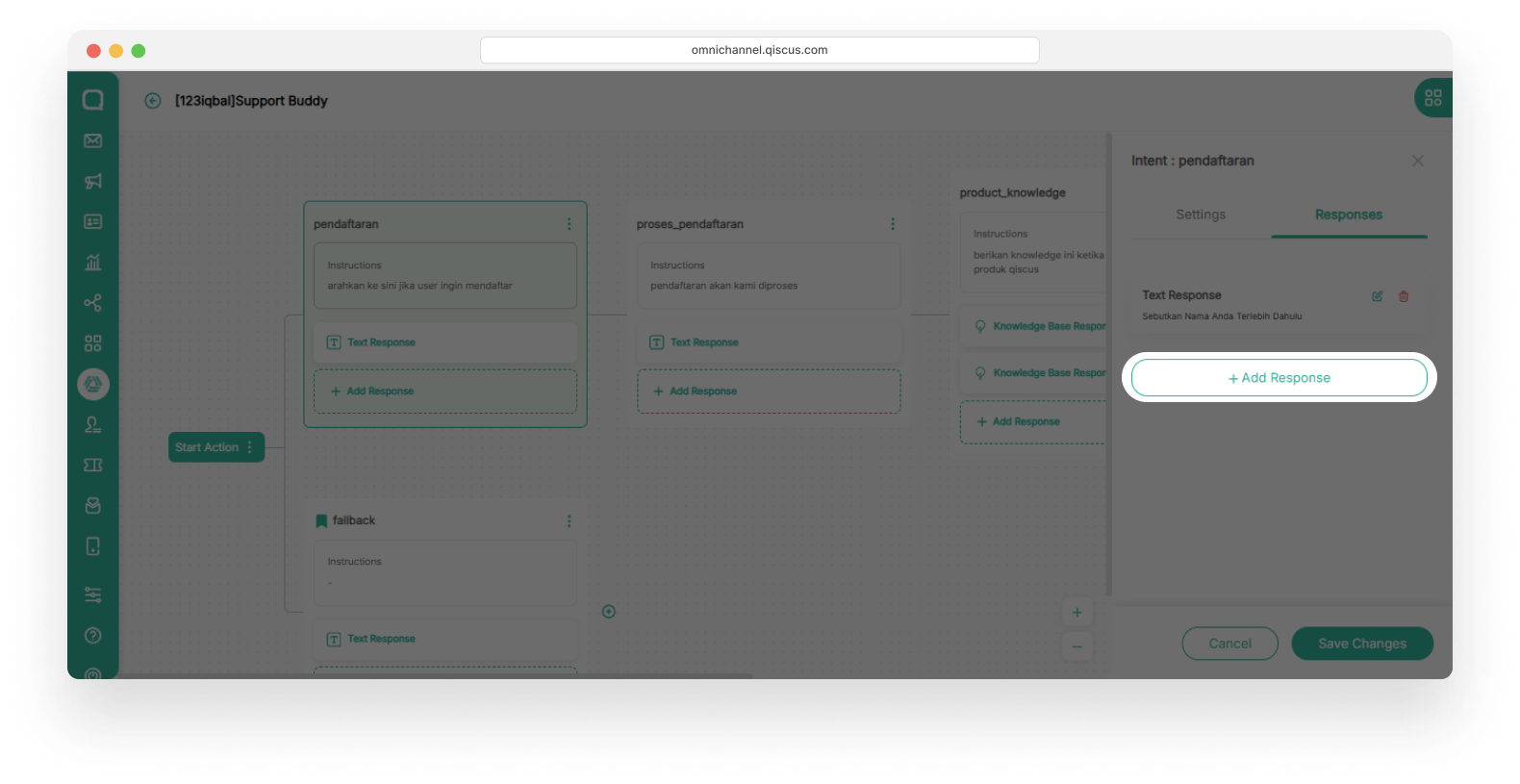Image resolution: width=1520 pixels, height=784 pixels.
Task: Click the 'proses_pendaftaran' card title
Action: (x=690, y=224)
